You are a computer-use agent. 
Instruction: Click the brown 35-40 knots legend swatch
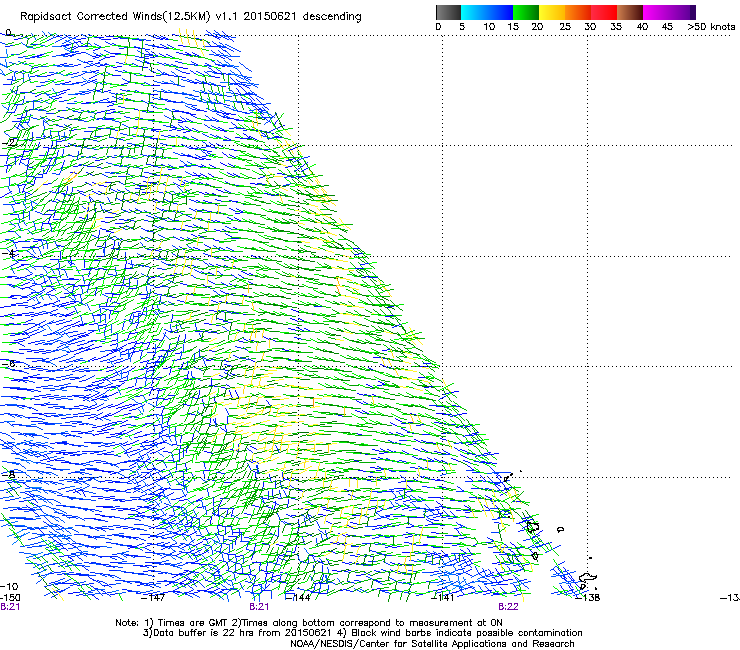(630, 12)
